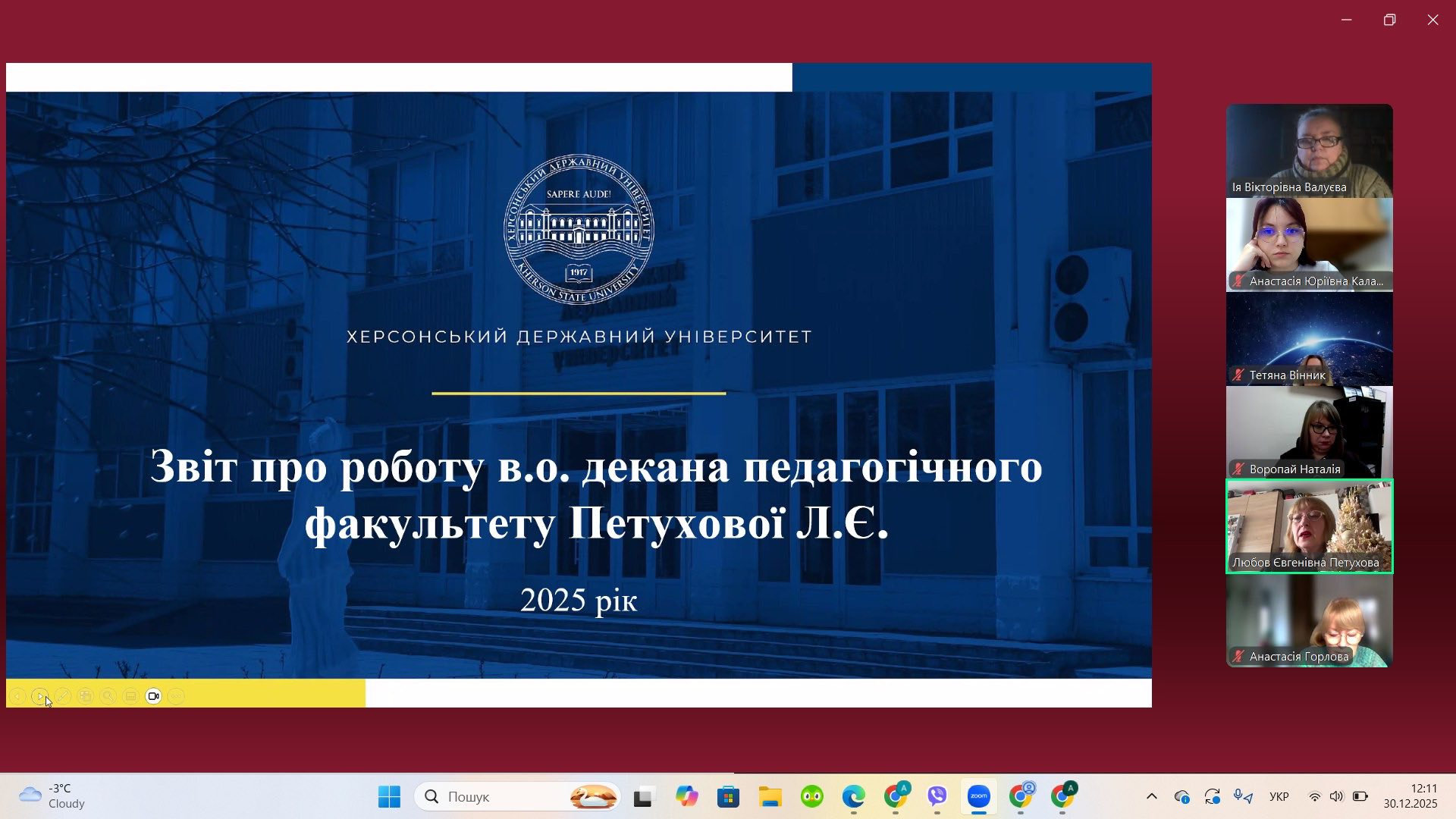Click the Zoom icon in the taskbar
The image size is (1456, 819).
[x=979, y=796]
